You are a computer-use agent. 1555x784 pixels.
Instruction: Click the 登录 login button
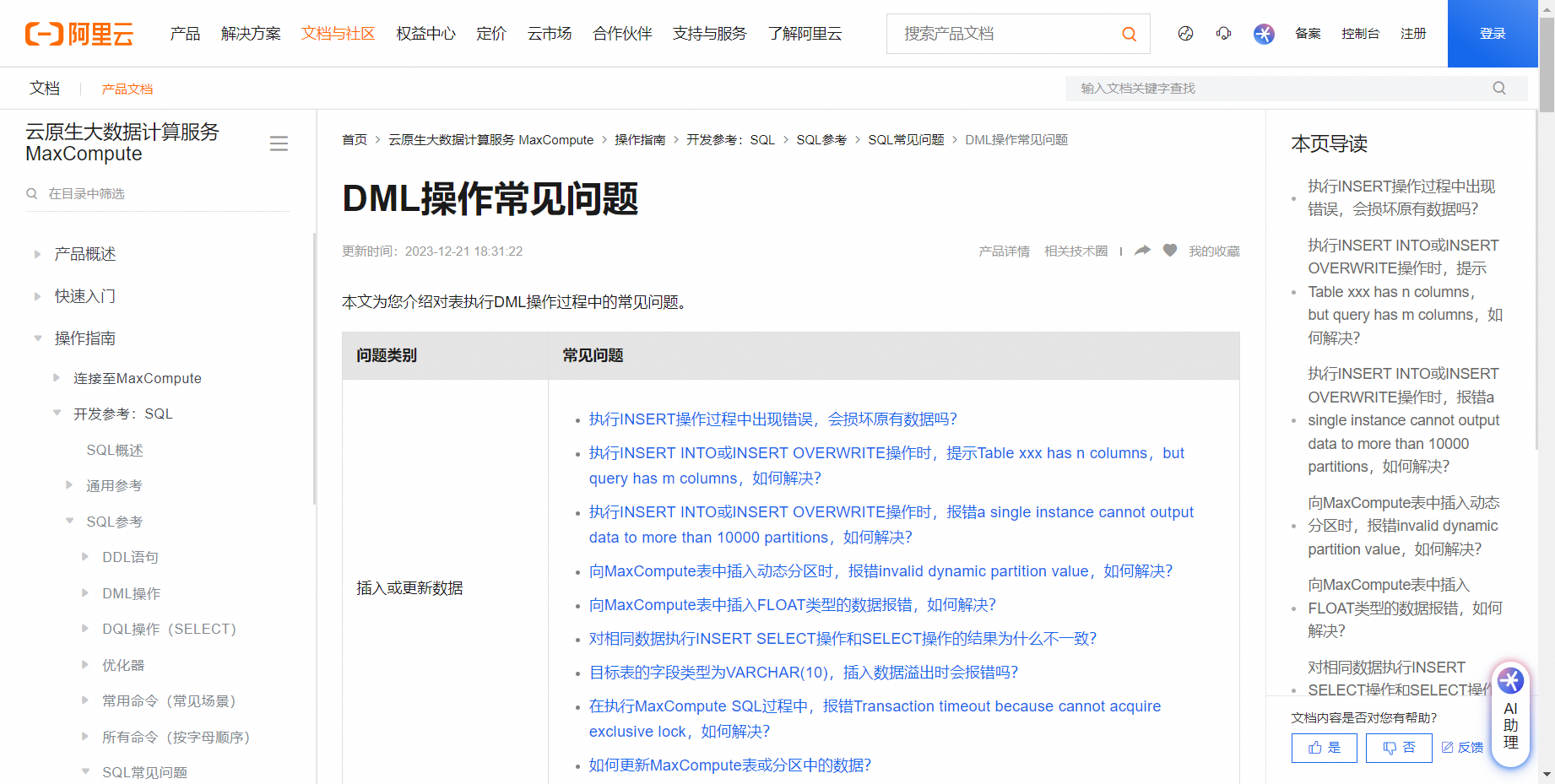click(1493, 34)
